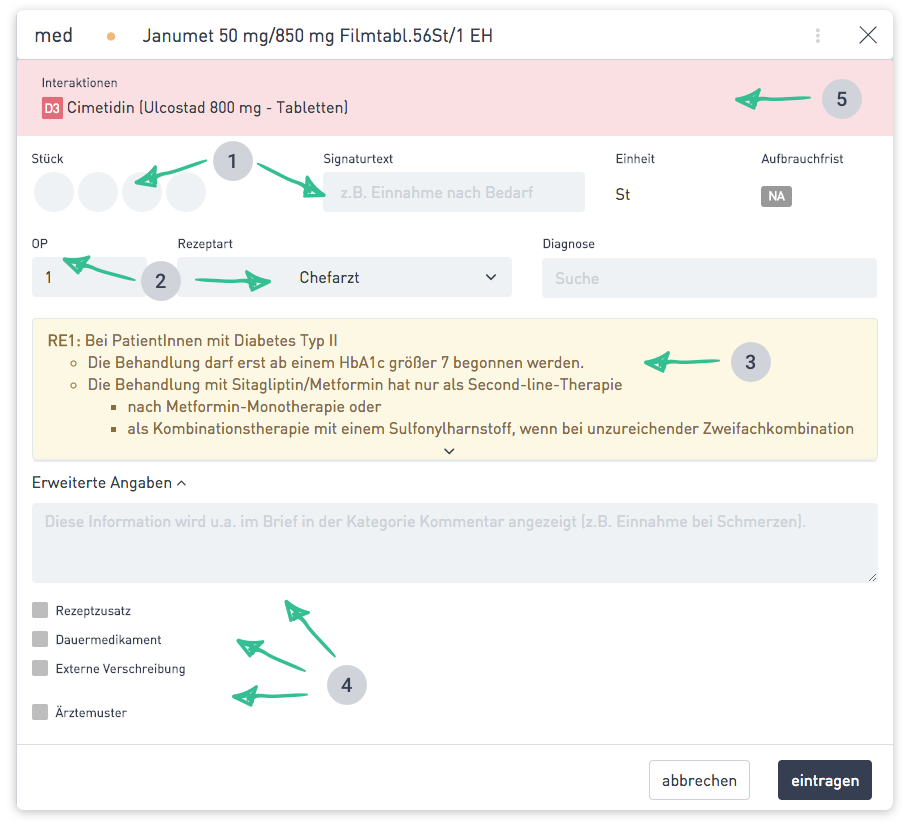Check the Externe Verschreibung option

(40, 668)
